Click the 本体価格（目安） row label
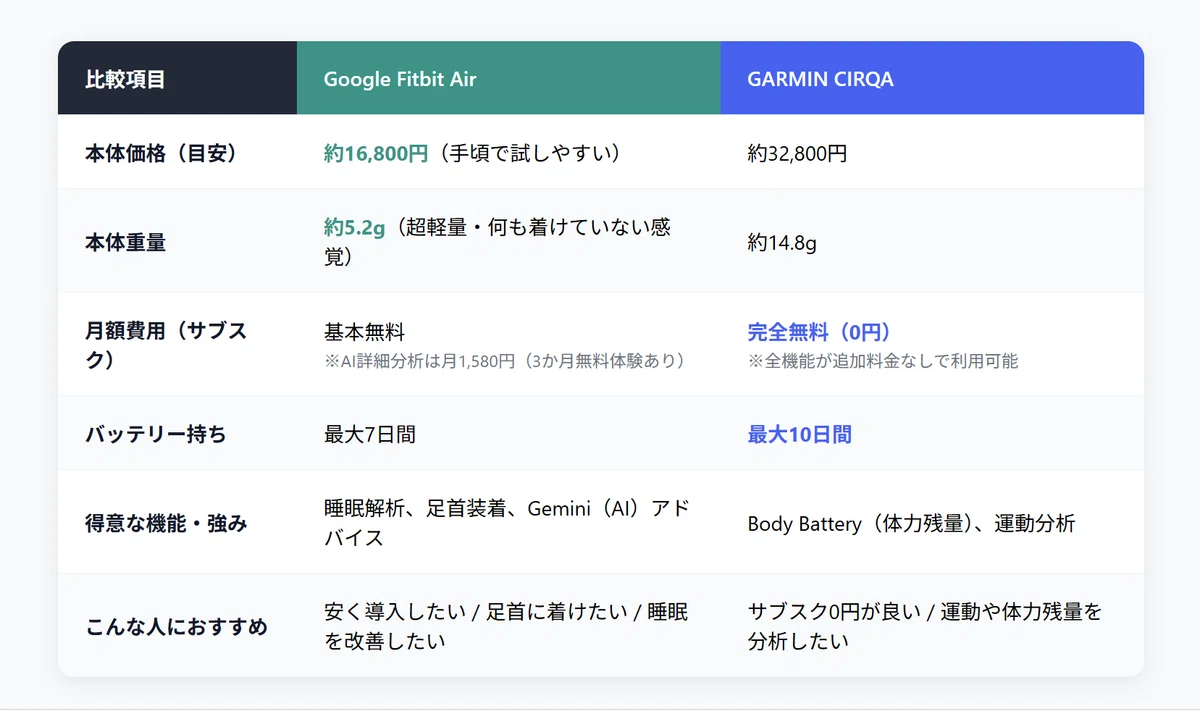 click(177, 152)
